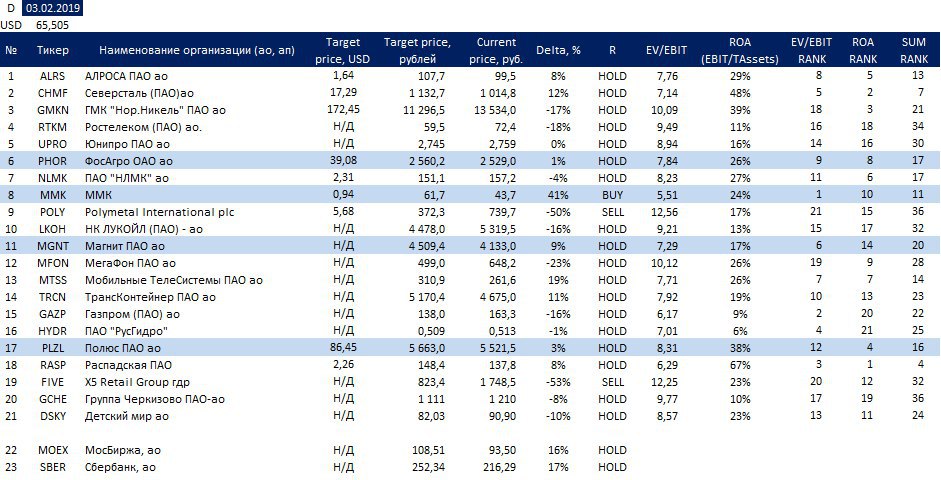
Task: Select the -53% delta cell for FIVE
Action: pos(559,382)
